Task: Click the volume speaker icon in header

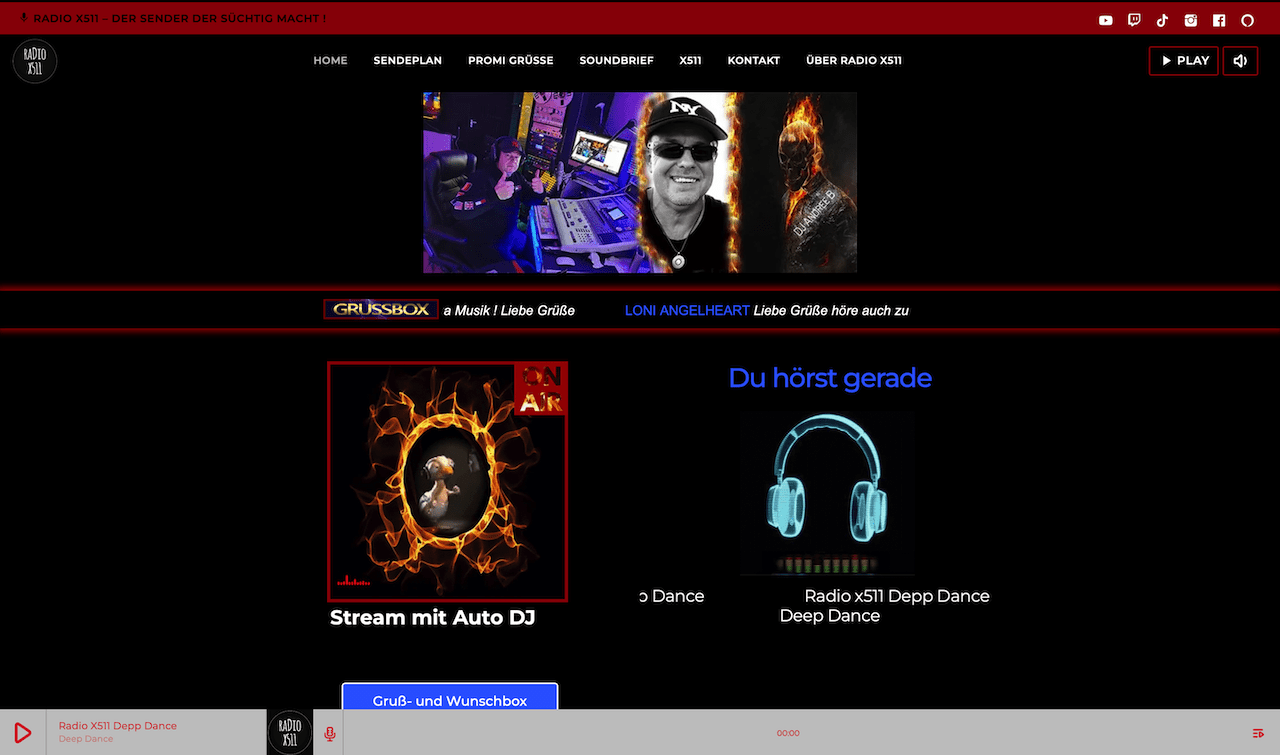Action: (1240, 61)
